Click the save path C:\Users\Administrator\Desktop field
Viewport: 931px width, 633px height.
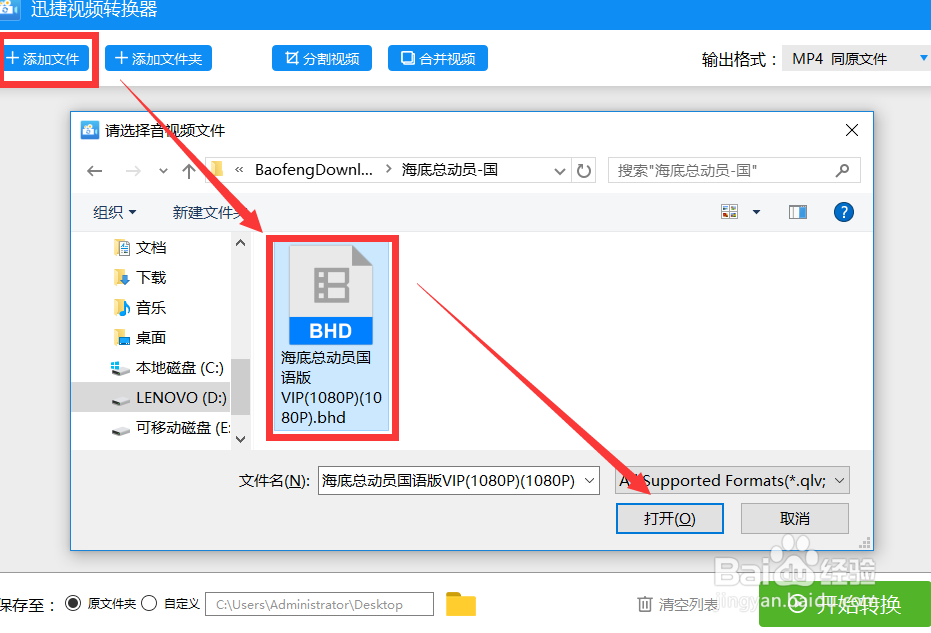[319, 604]
